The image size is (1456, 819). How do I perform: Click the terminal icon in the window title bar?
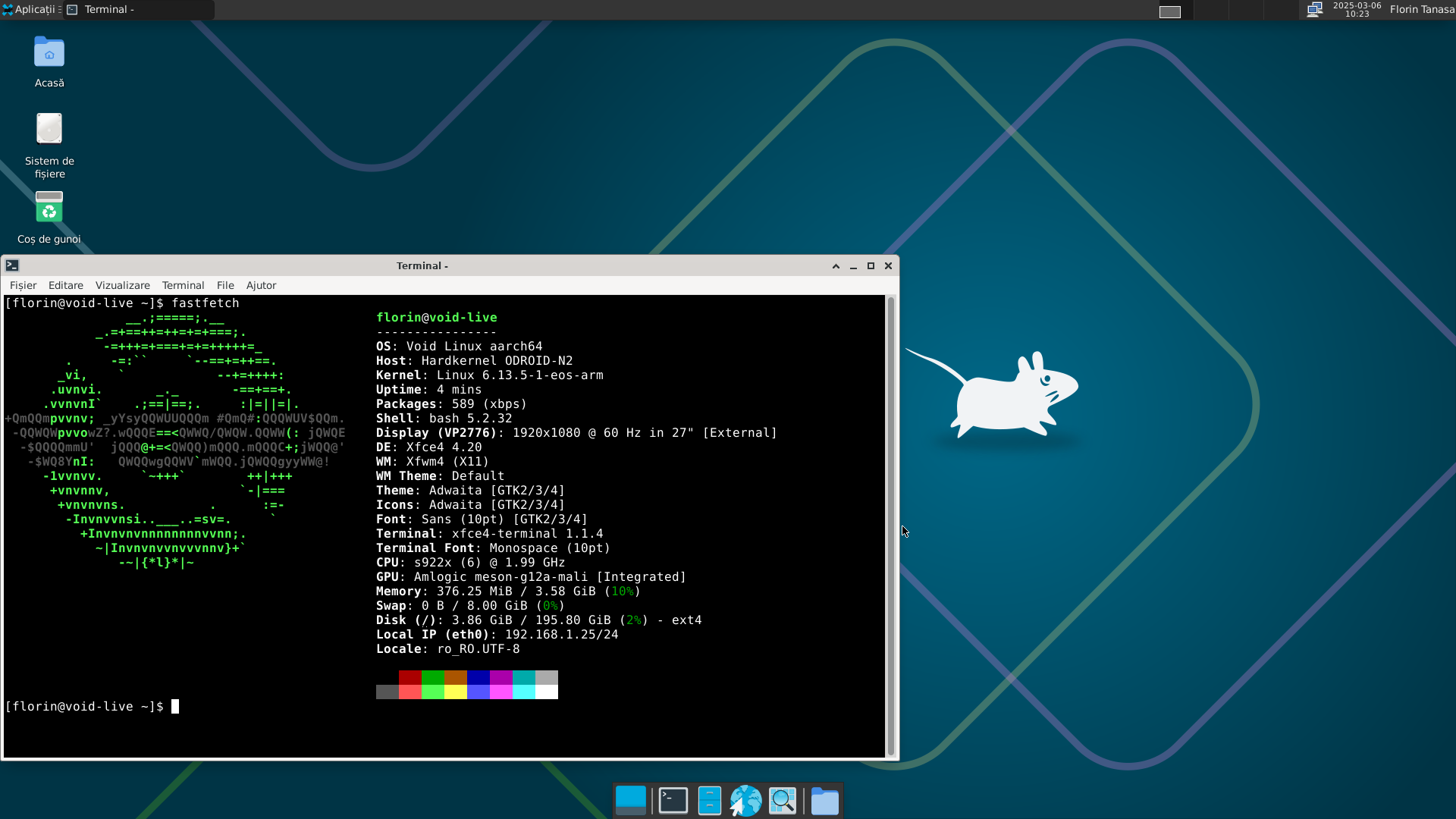[x=12, y=265]
